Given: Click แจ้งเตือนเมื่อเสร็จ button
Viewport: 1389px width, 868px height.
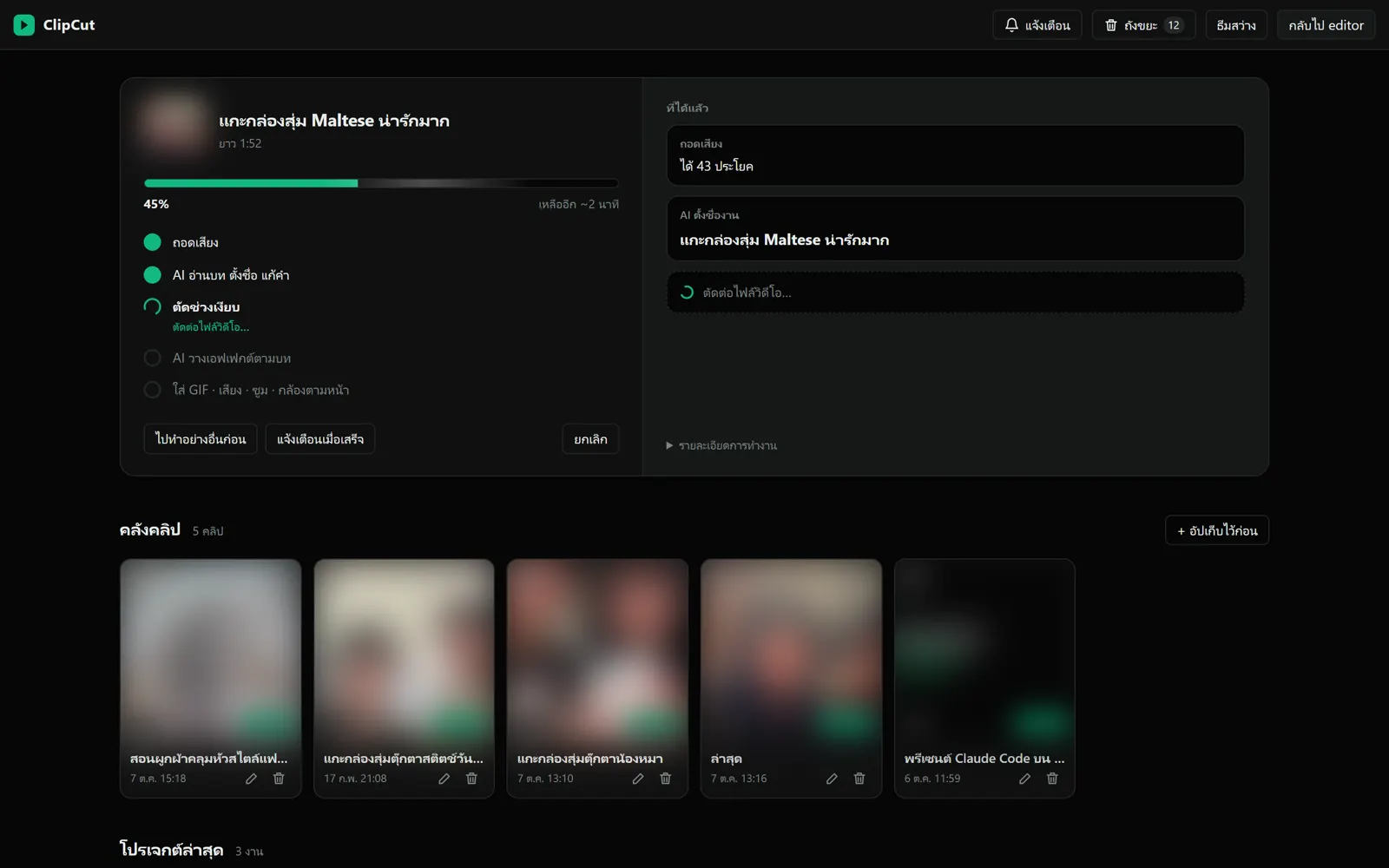Looking at the screenshot, I should click(x=319, y=439).
